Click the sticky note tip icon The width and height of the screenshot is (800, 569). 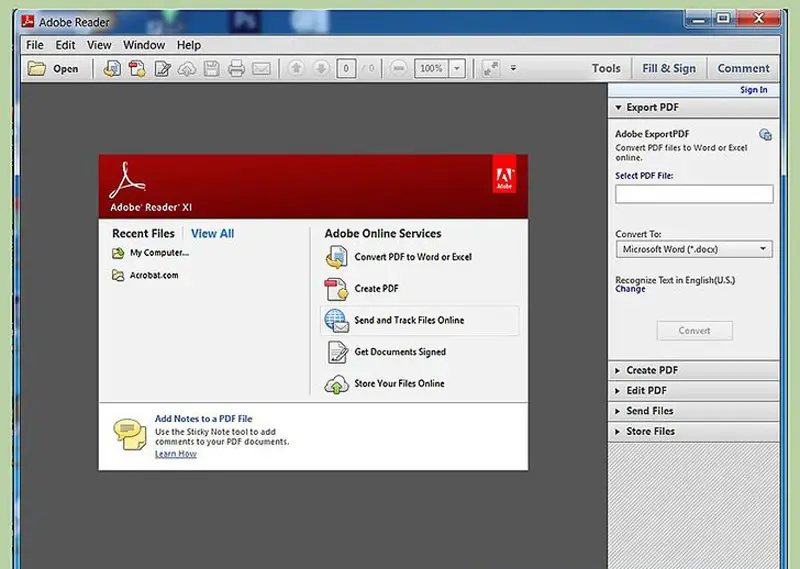pyautogui.click(x=130, y=434)
